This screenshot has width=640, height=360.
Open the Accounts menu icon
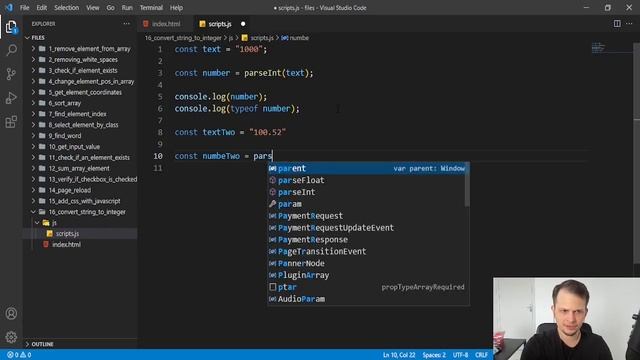click(x=11, y=313)
